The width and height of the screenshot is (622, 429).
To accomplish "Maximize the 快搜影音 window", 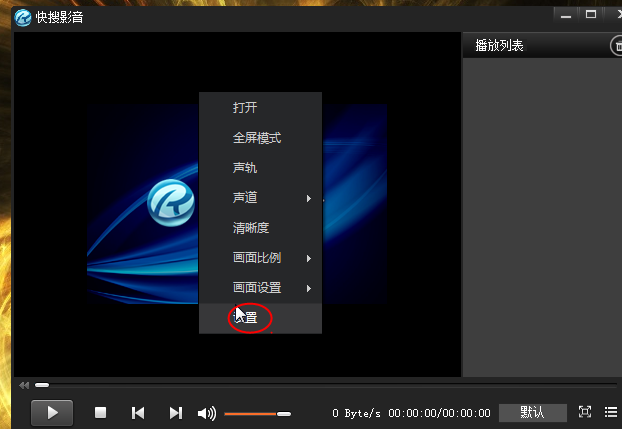I will [x=591, y=15].
